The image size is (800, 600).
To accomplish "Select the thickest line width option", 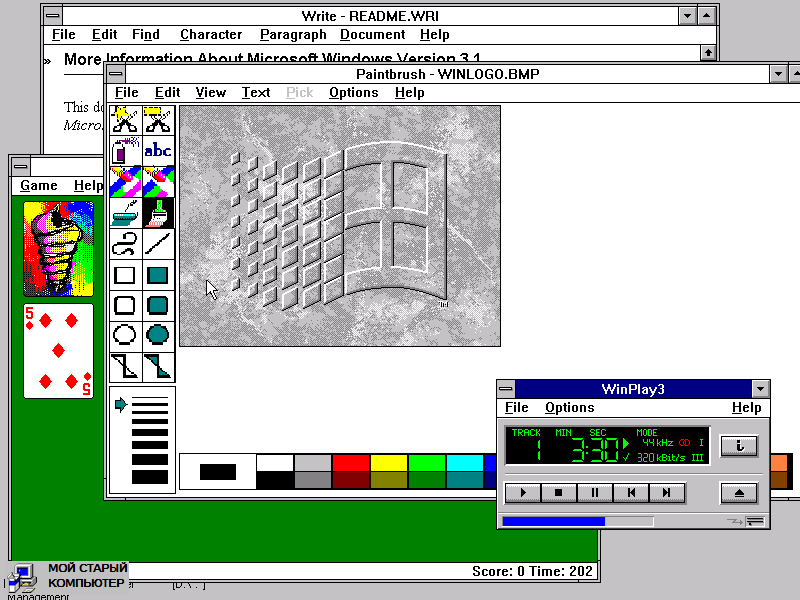I will [150, 477].
